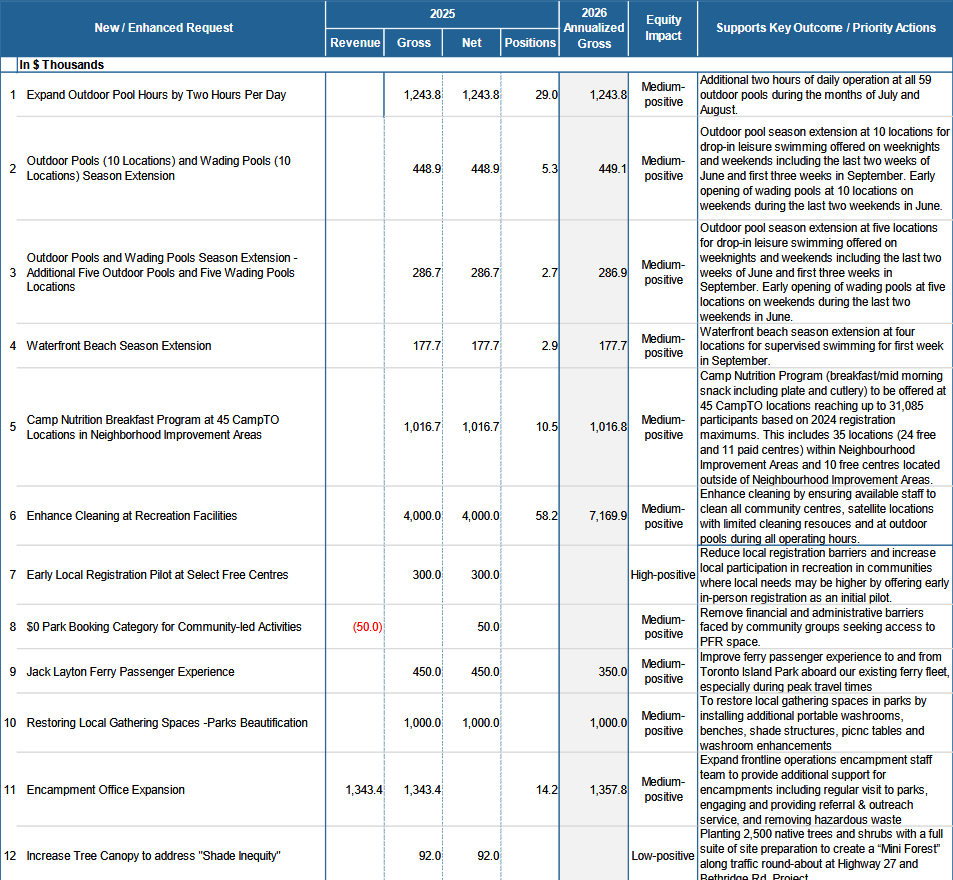Select the Low-positive equity impact cell
953x880 pixels.
click(x=663, y=856)
